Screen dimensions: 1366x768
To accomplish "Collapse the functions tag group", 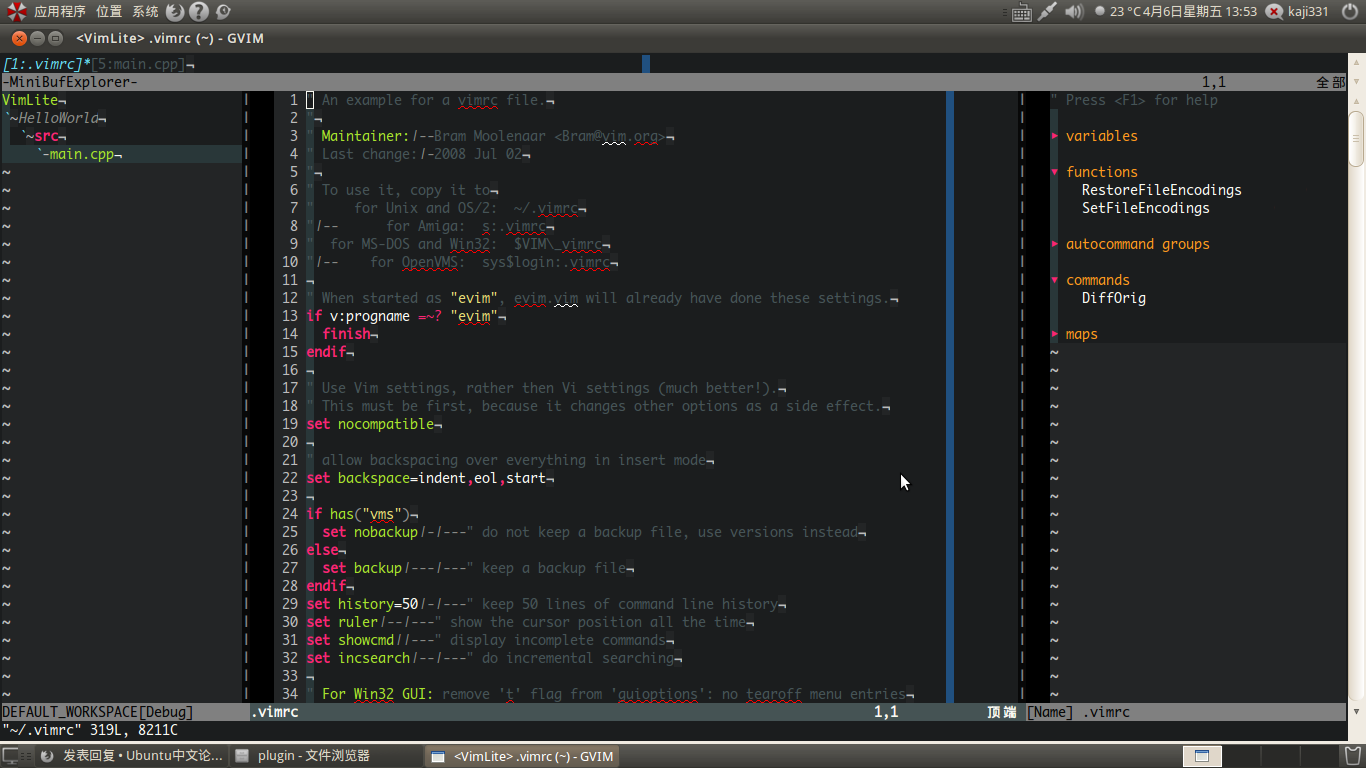I will [1055, 172].
